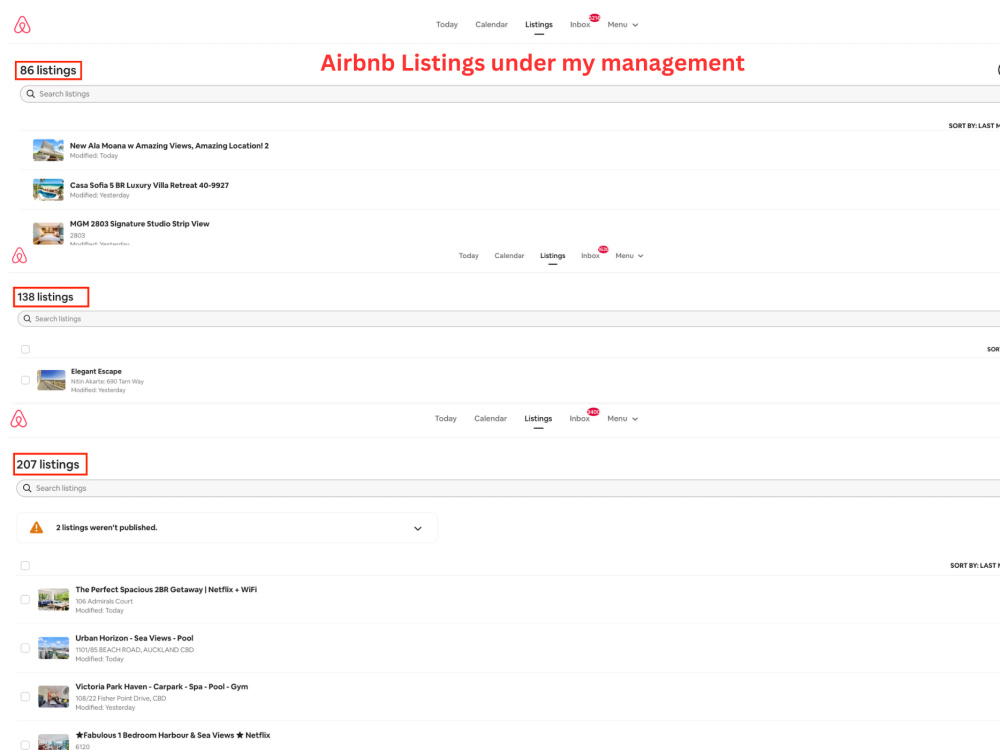Open Fabulous 1 Bedroom Harbour listing title
Image resolution: width=1000 pixels, height=750 pixels.
click(x=173, y=735)
